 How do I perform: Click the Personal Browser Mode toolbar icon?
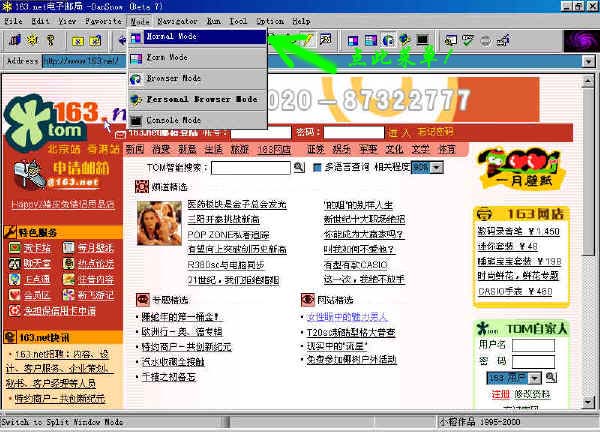click(x=404, y=39)
